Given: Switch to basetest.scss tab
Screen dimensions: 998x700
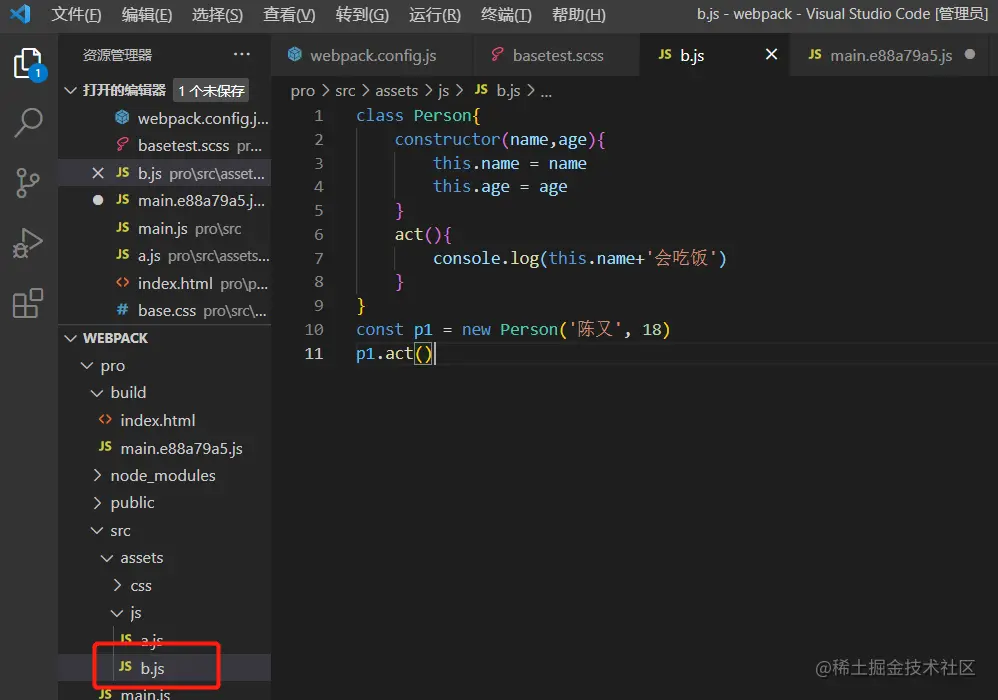Looking at the screenshot, I should pyautogui.click(x=557, y=55).
